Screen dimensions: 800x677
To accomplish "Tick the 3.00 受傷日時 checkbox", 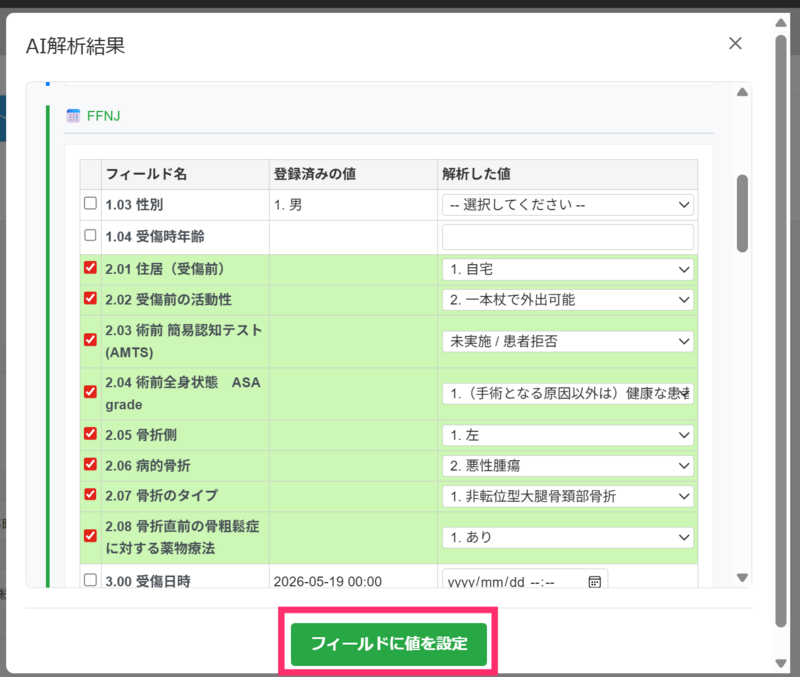I will coord(90,580).
